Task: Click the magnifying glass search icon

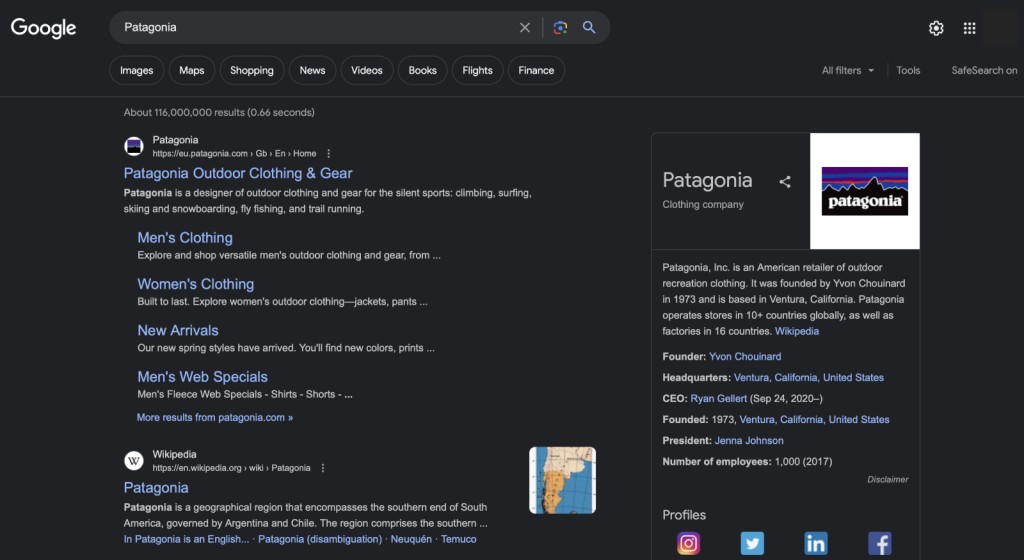Action: click(x=589, y=27)
